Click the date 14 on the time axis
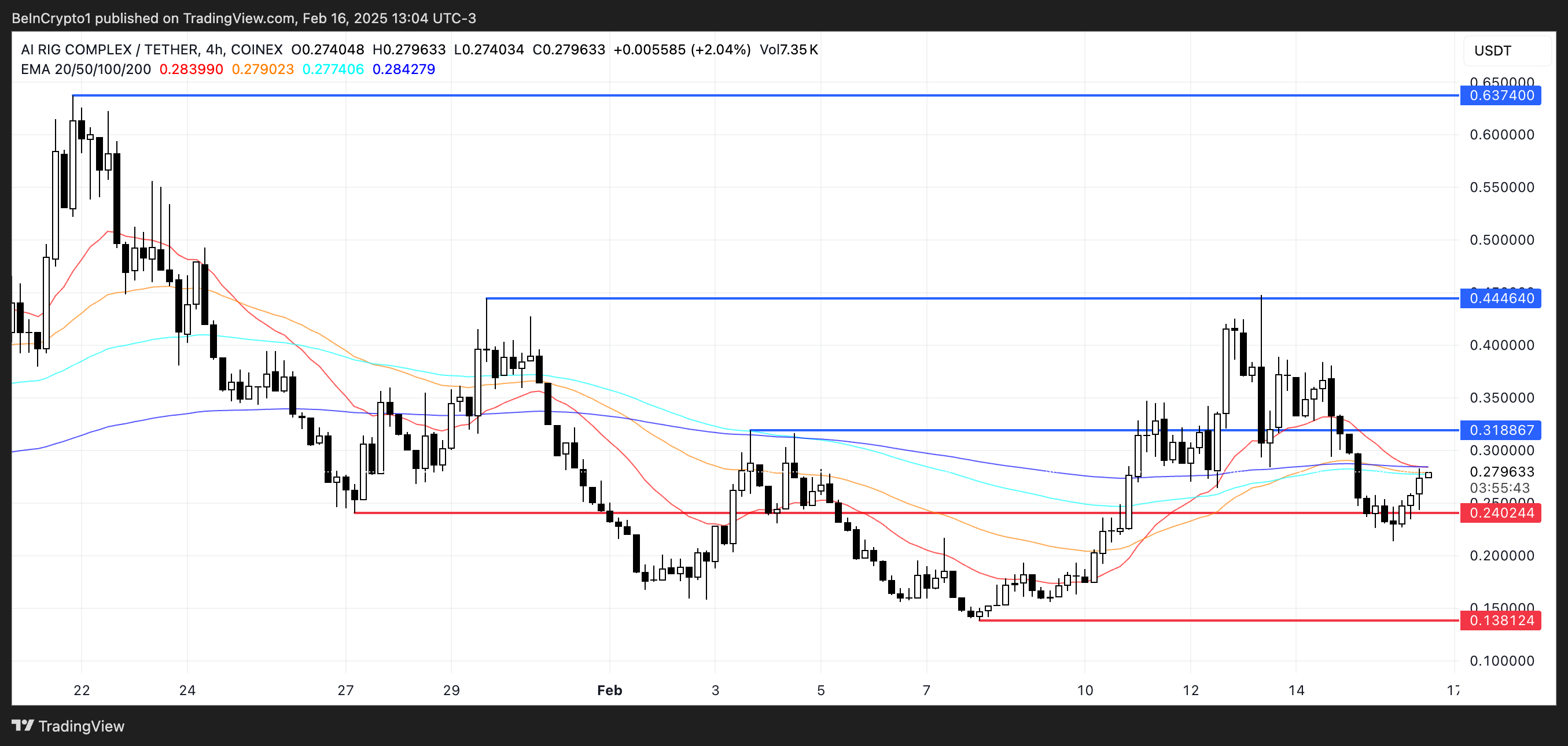Screen dimensions: 1568x746 1296,690
